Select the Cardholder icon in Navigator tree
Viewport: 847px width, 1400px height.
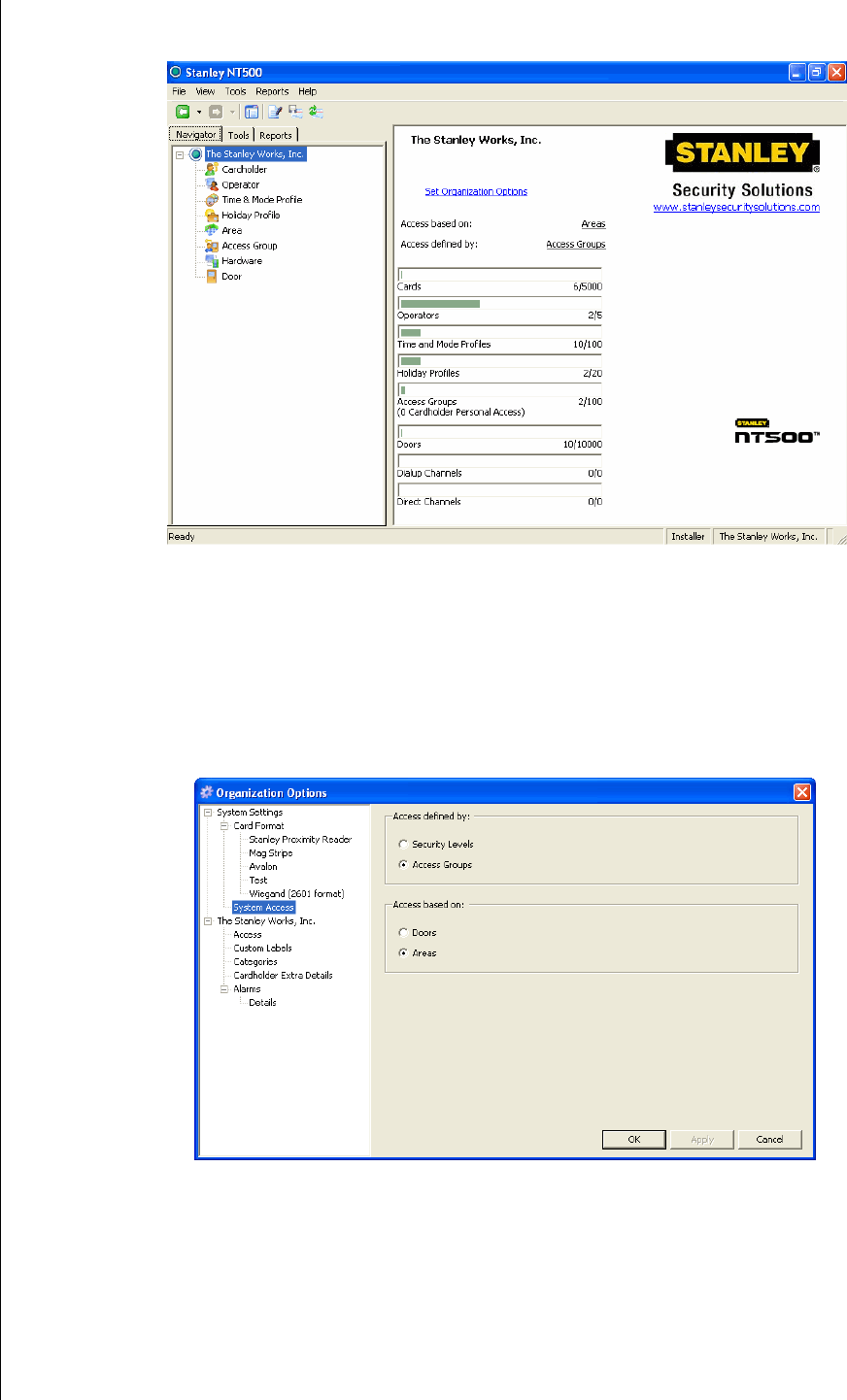pos(212,169)
